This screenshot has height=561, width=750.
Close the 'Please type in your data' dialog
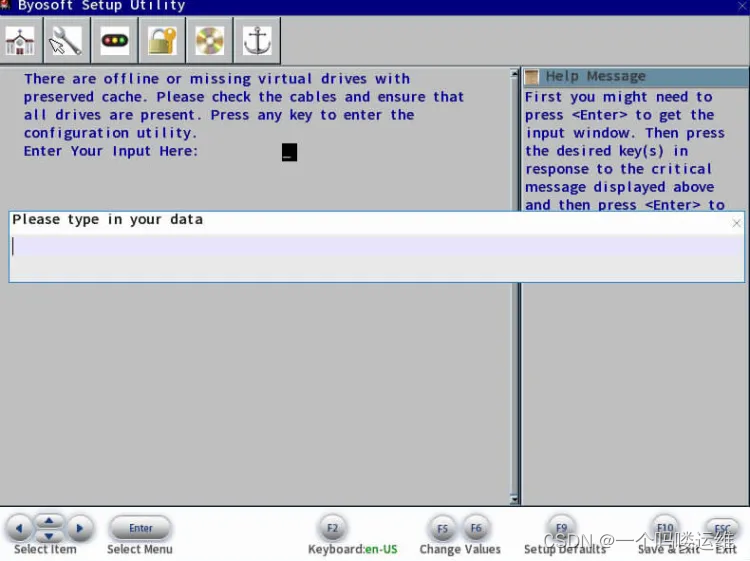(737, 223)
